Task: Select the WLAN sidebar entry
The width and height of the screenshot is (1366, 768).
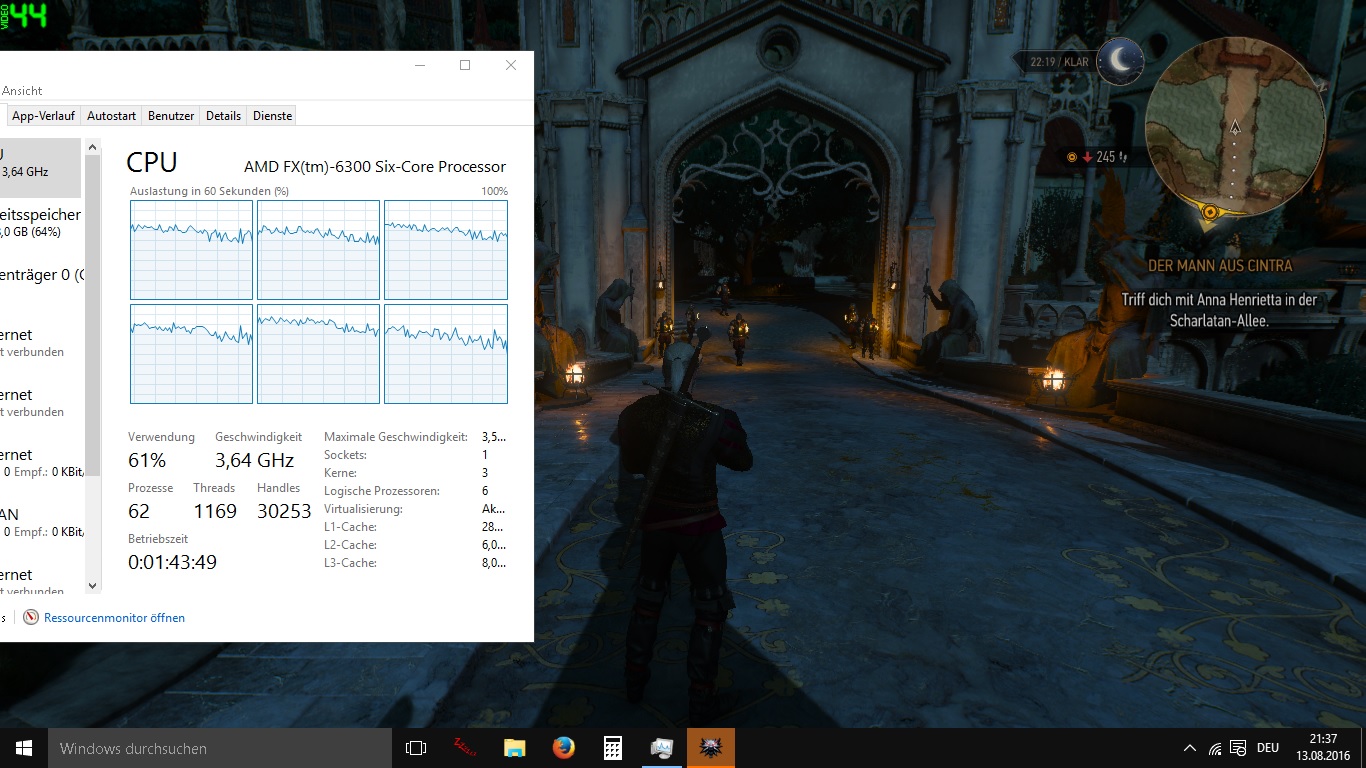Action: pos(40,522)
